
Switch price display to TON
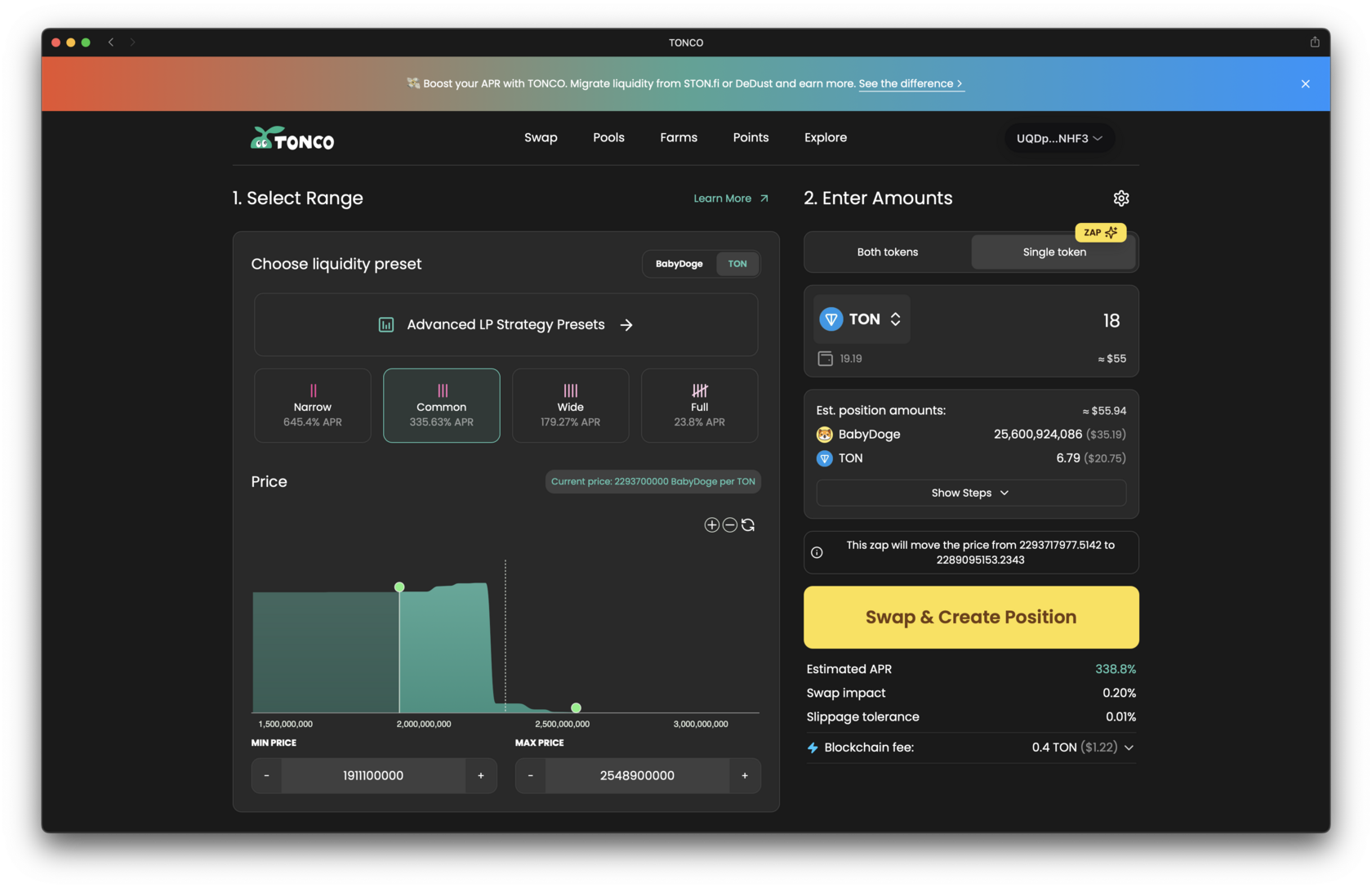click(737, 264)
